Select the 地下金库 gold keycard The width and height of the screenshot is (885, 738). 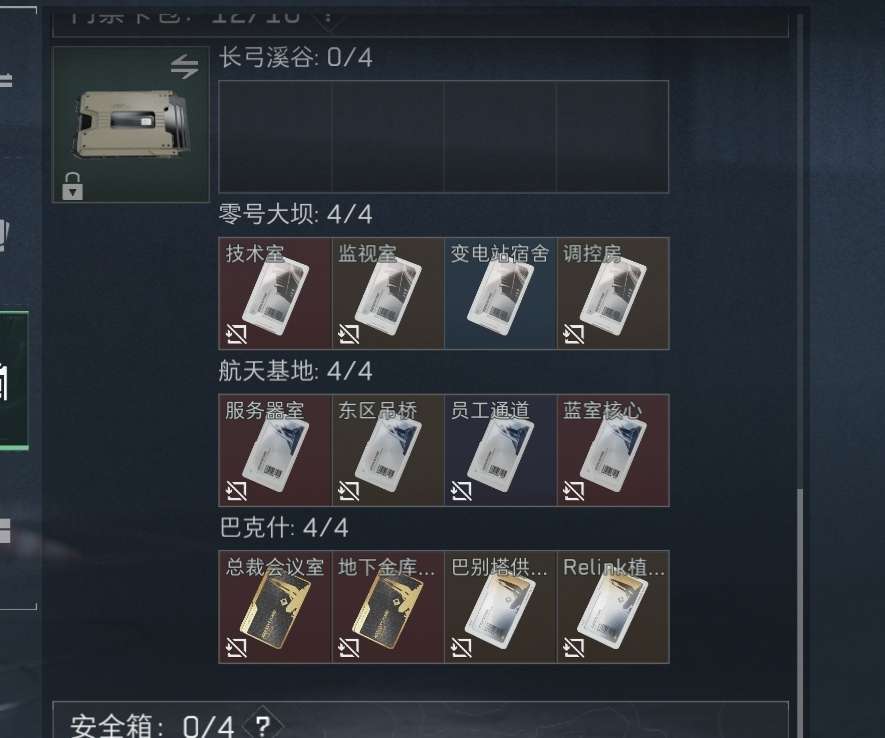tap(388, 607)
